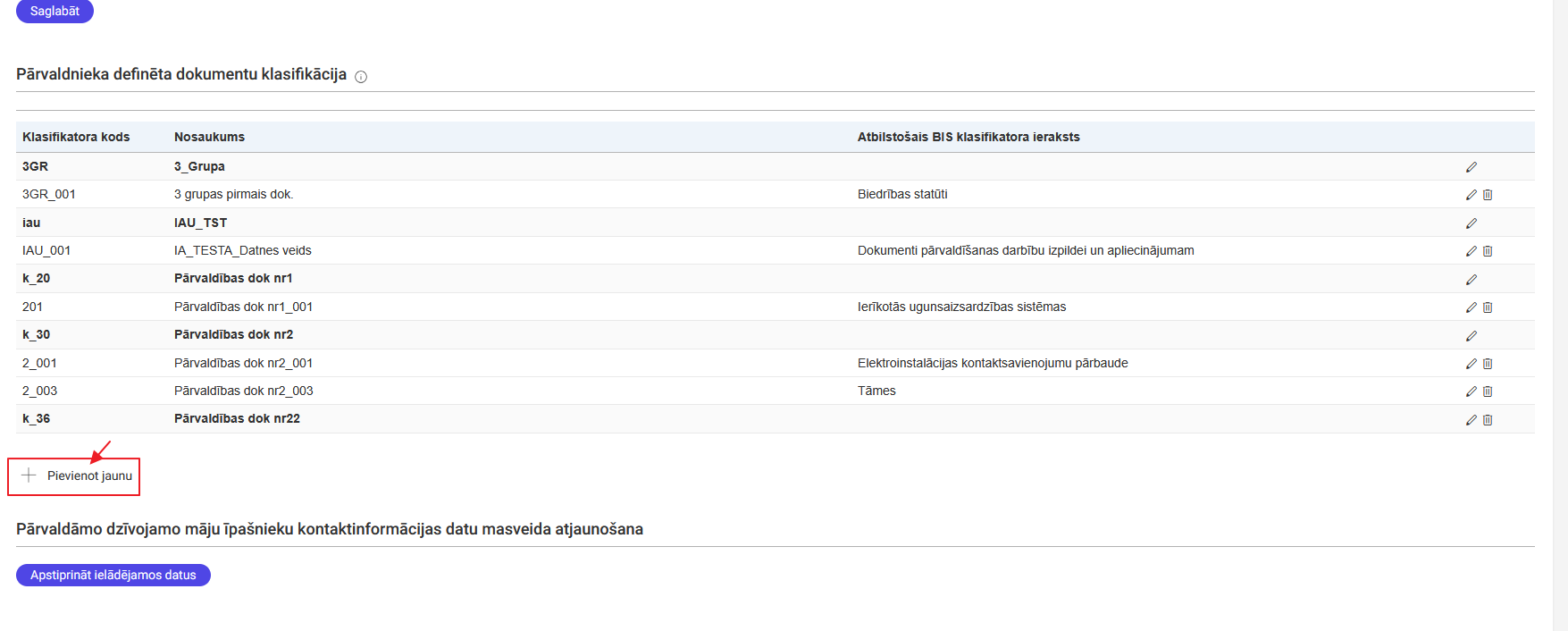The height and width of the screenshot is (631, 1568).
Task: Delete the 2_003 Tāmes entry
Action: (x=1488, y=391)
